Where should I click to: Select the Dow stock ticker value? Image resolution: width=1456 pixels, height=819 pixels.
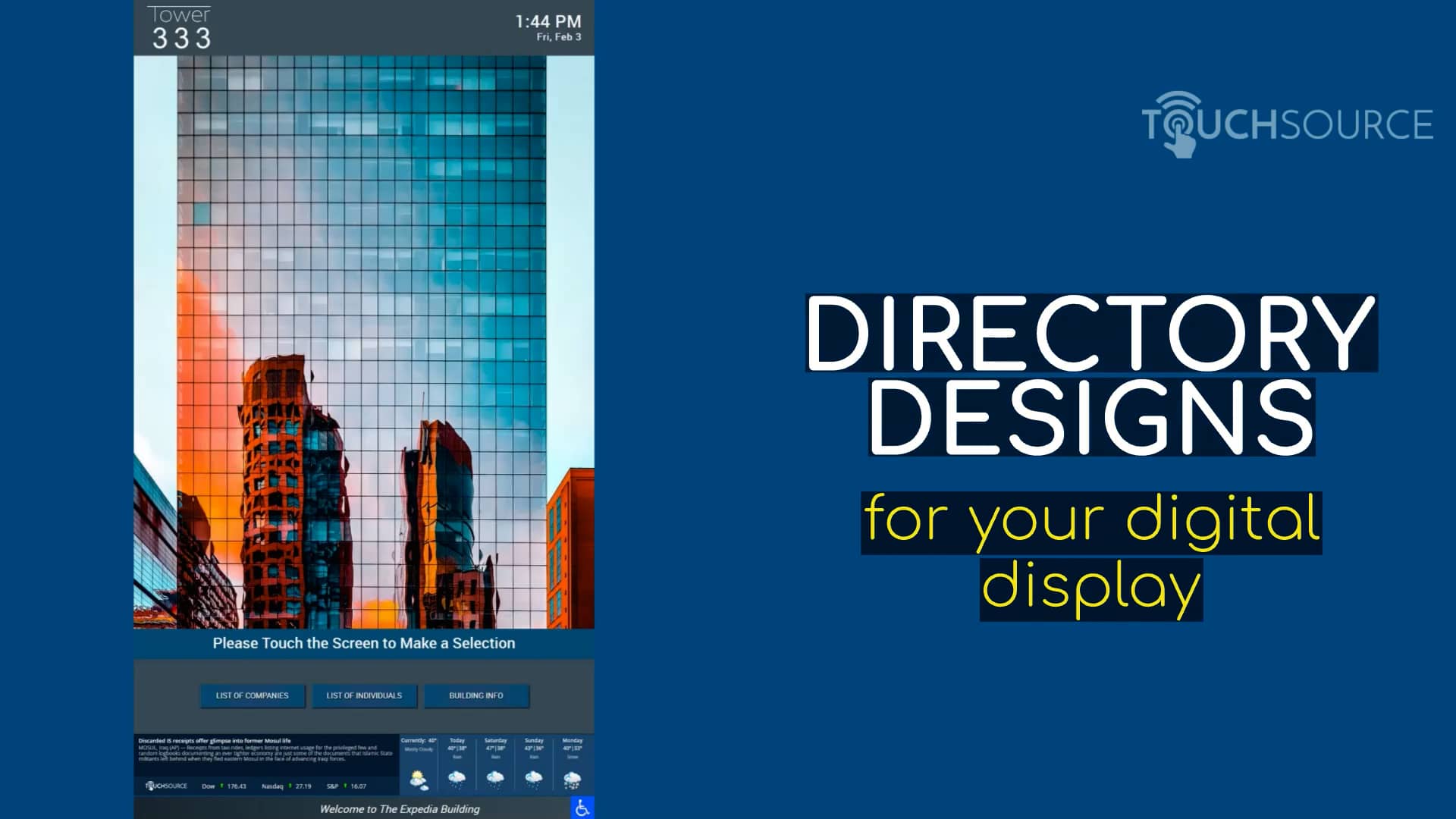pyautogui.click(x=238, y=786)
